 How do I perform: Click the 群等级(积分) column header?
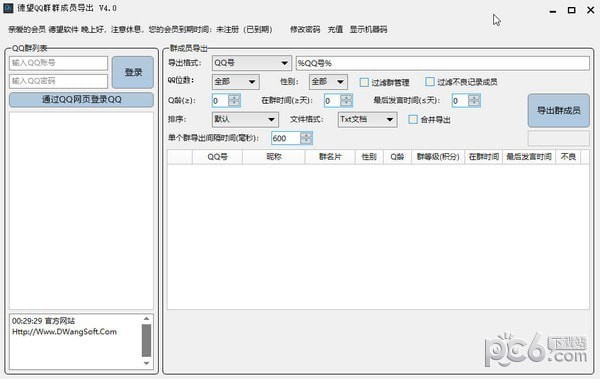pyautogui.click(x=438, y=157)
